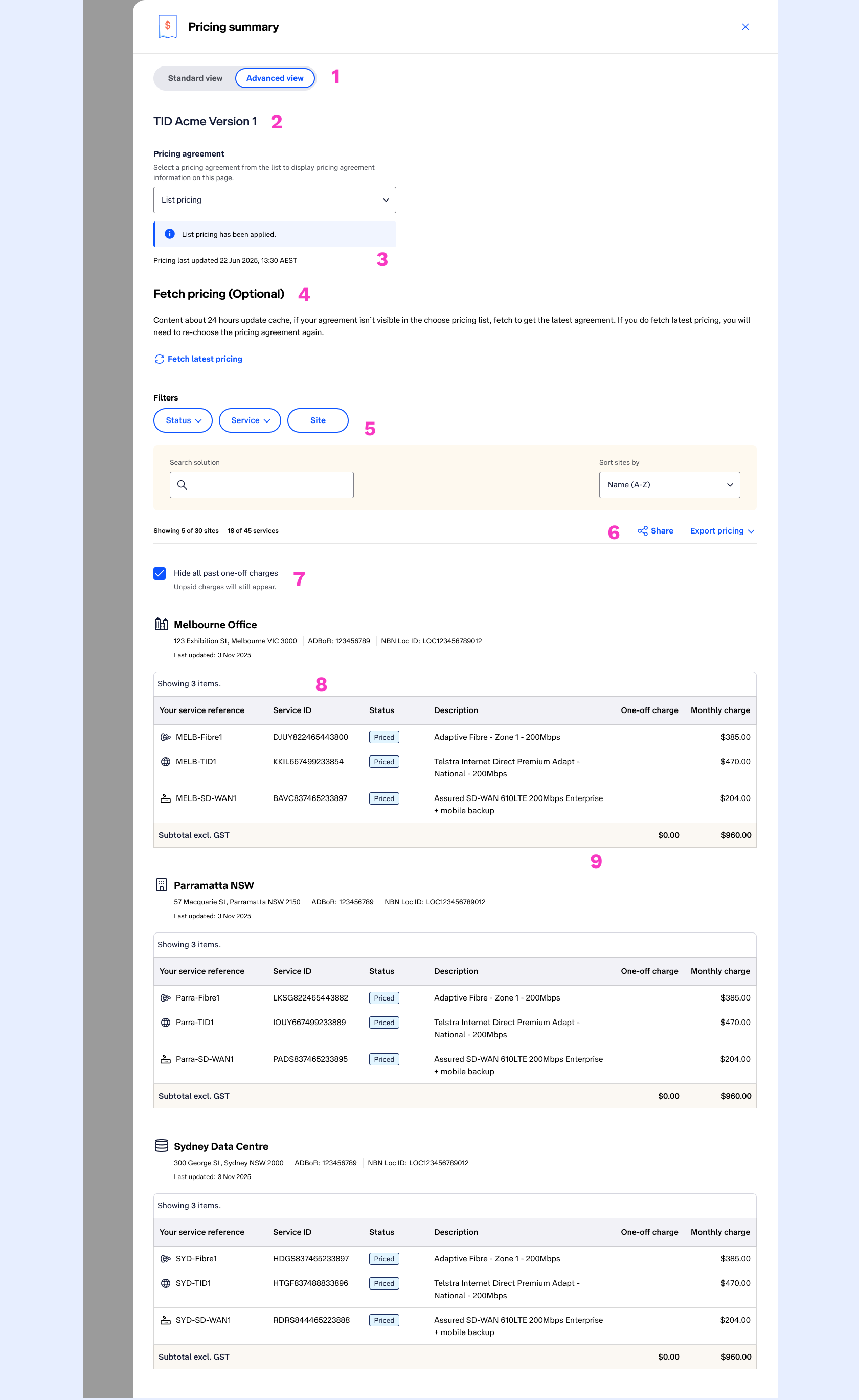Switch to Standard view
This screenshot has width=859, height=1400.
[x=195, y=78]
